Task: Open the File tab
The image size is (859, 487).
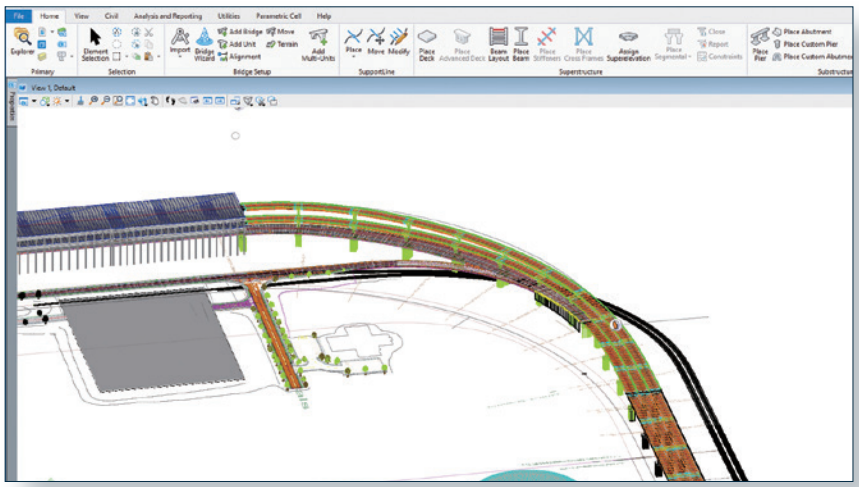Action: point(19,16)
